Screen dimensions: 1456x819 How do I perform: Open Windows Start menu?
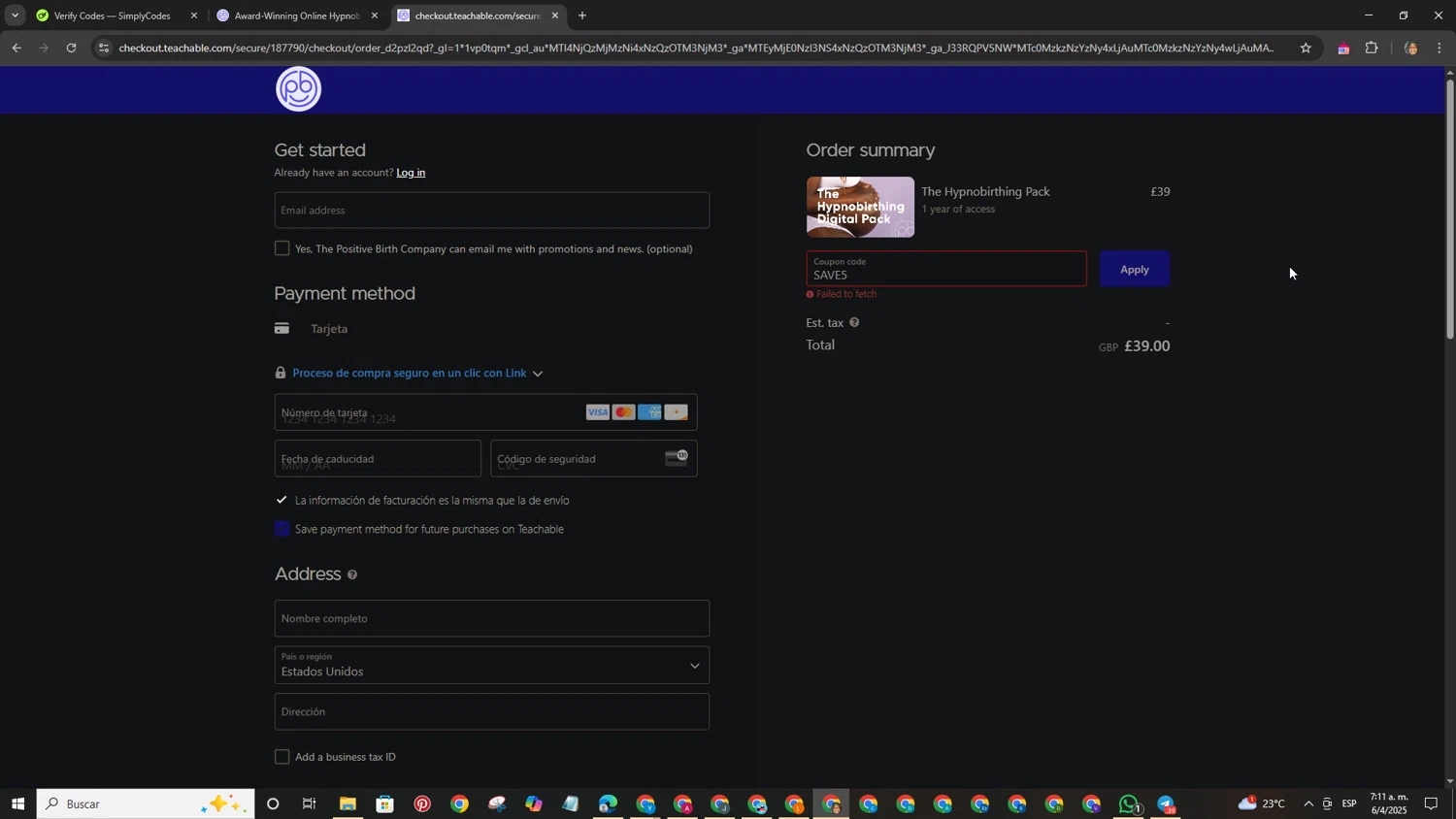click(x=17, y=803)
